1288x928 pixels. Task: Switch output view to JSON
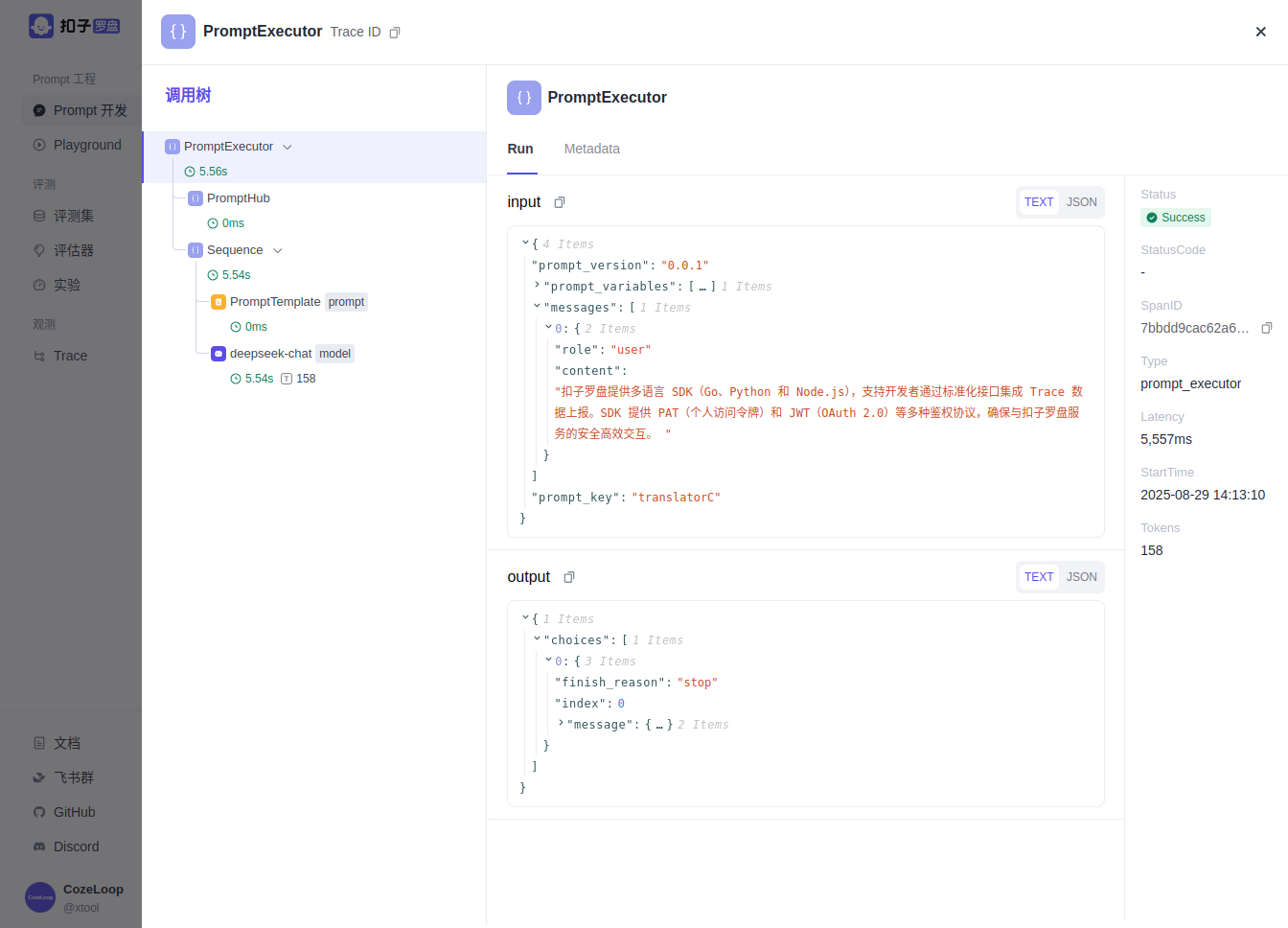click(x=1081, y=577)
